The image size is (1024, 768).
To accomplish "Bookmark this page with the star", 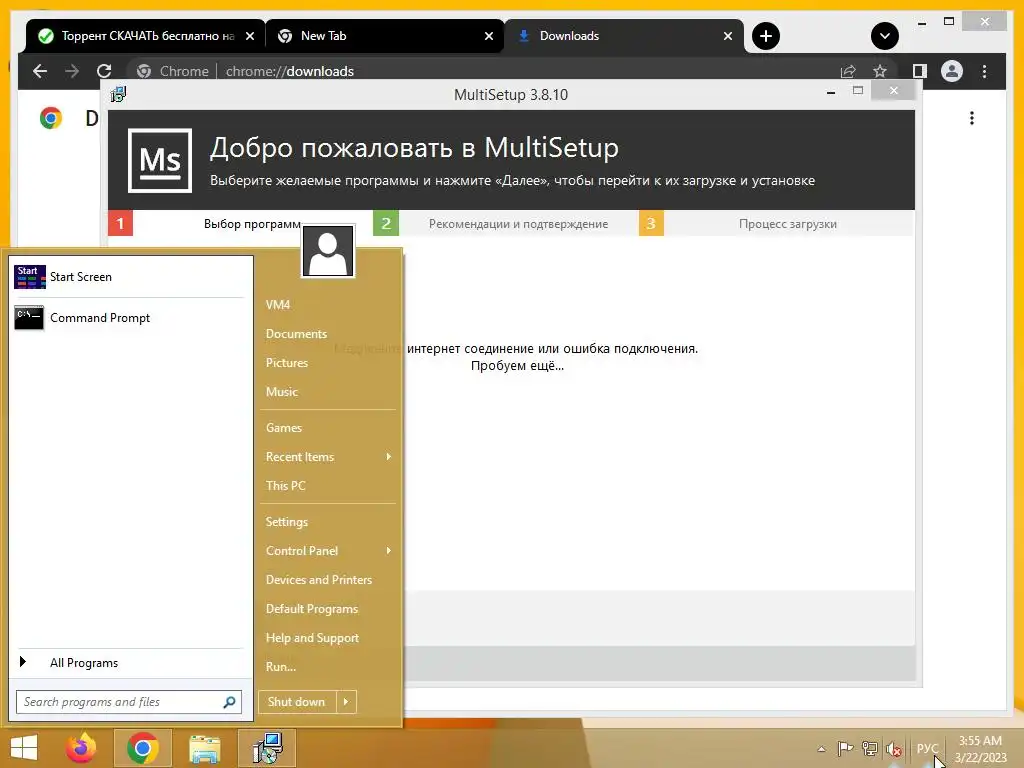I will tap(880, 71).
